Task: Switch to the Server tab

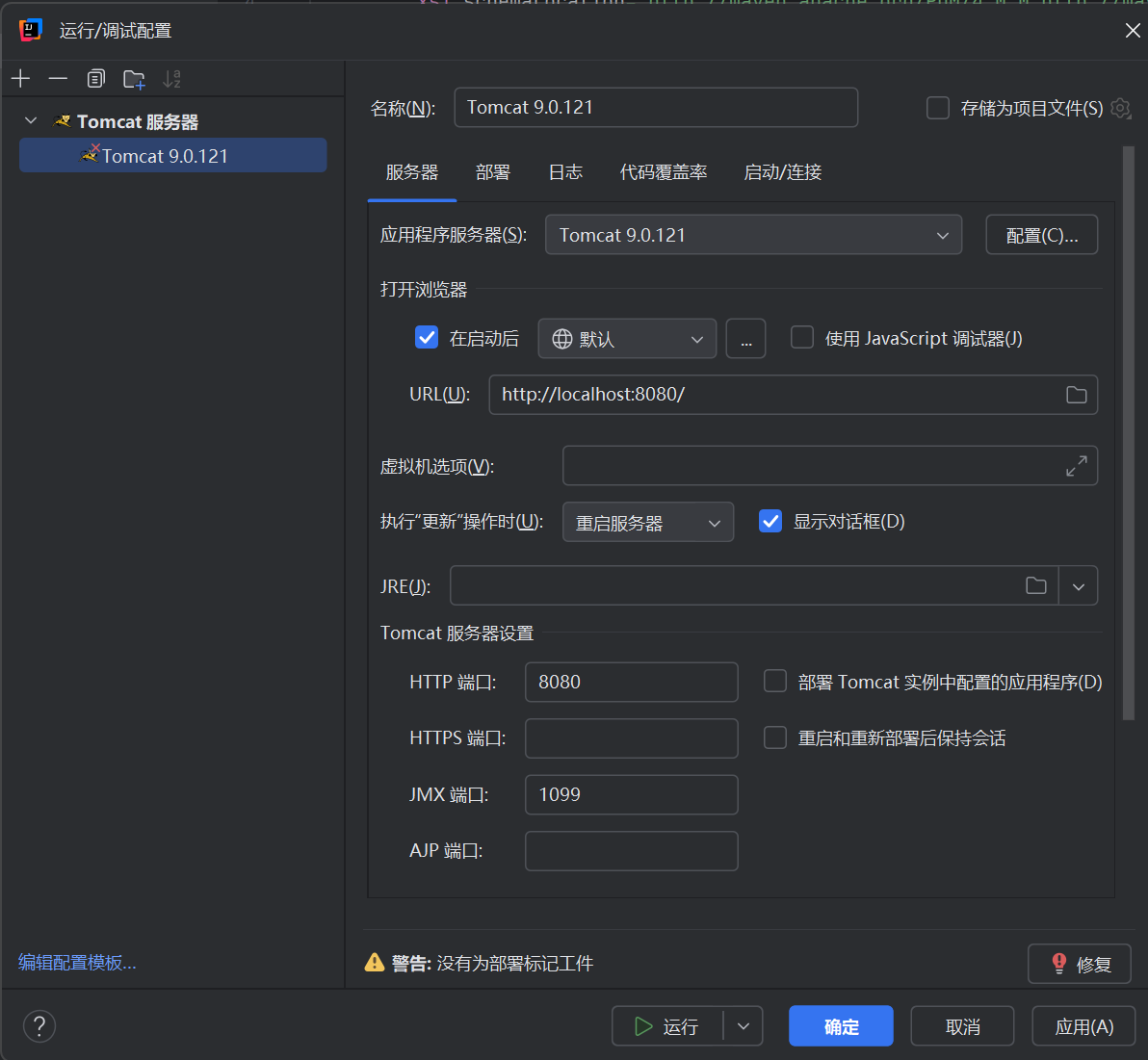Action: 412,172
